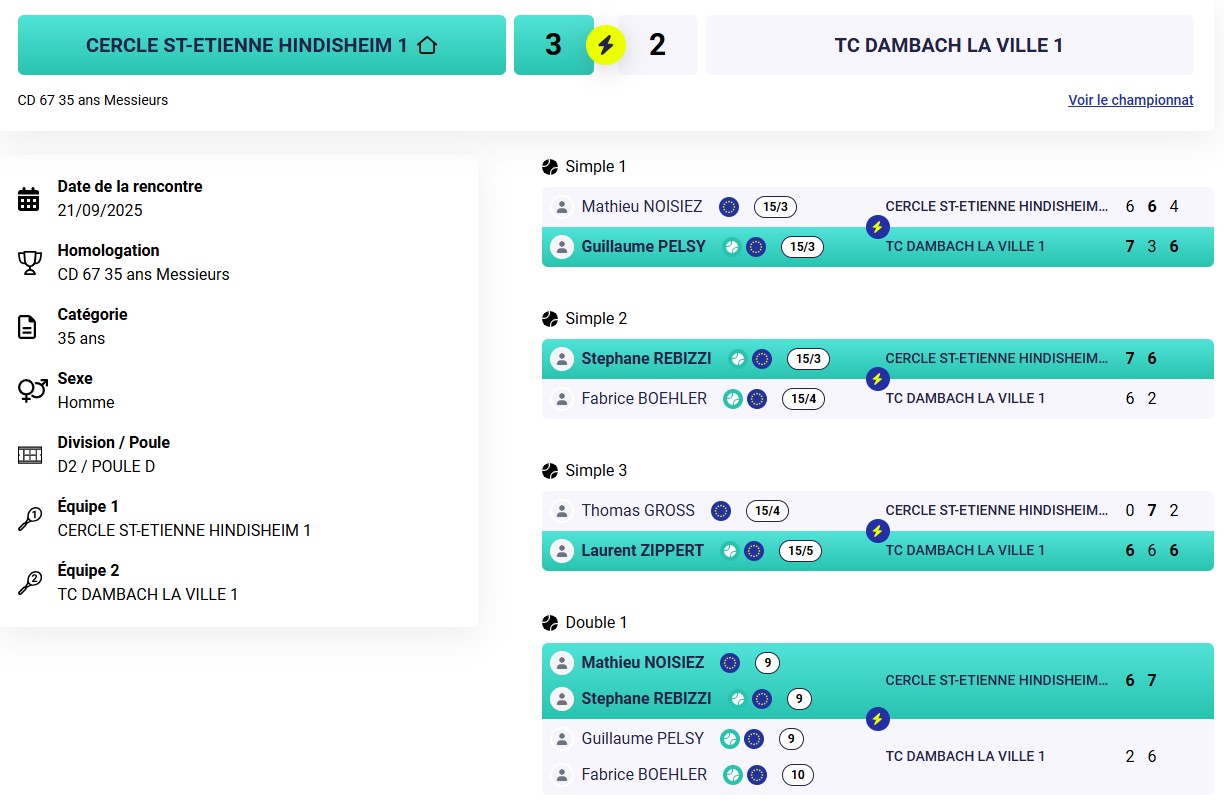Click green tennis ball badge beside Fabrice BOEHLER in Simple 2
Viewport: 1225px width, 810px height.
(733, 399)
